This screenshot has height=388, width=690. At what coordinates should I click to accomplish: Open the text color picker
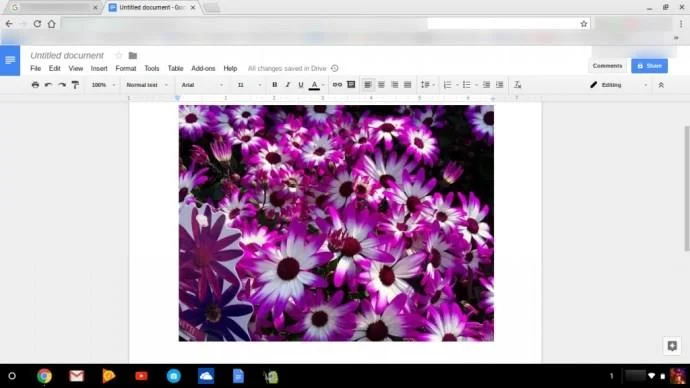click(x=314, y=85)
